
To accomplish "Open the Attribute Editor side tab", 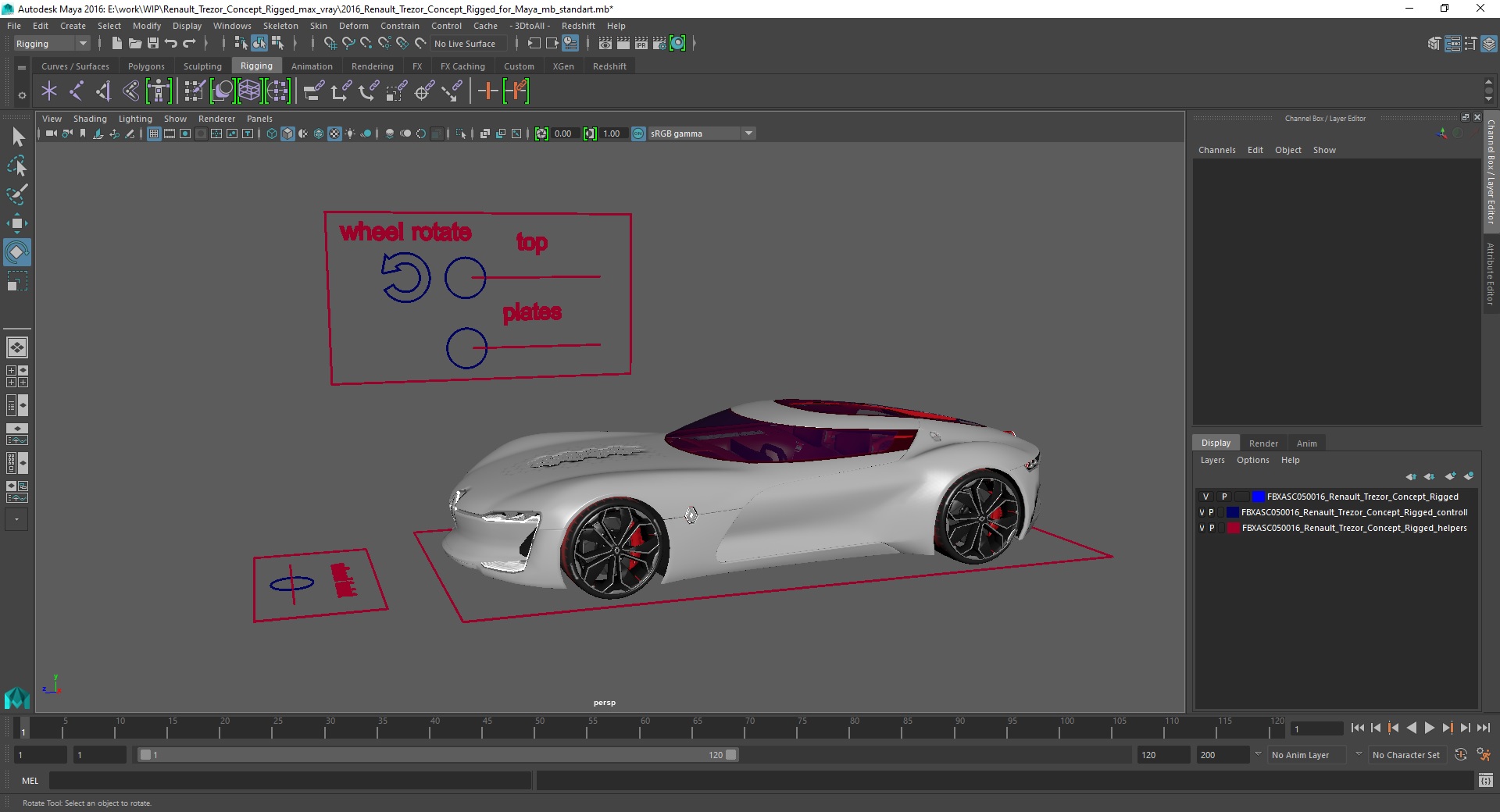I will 1491,273.
